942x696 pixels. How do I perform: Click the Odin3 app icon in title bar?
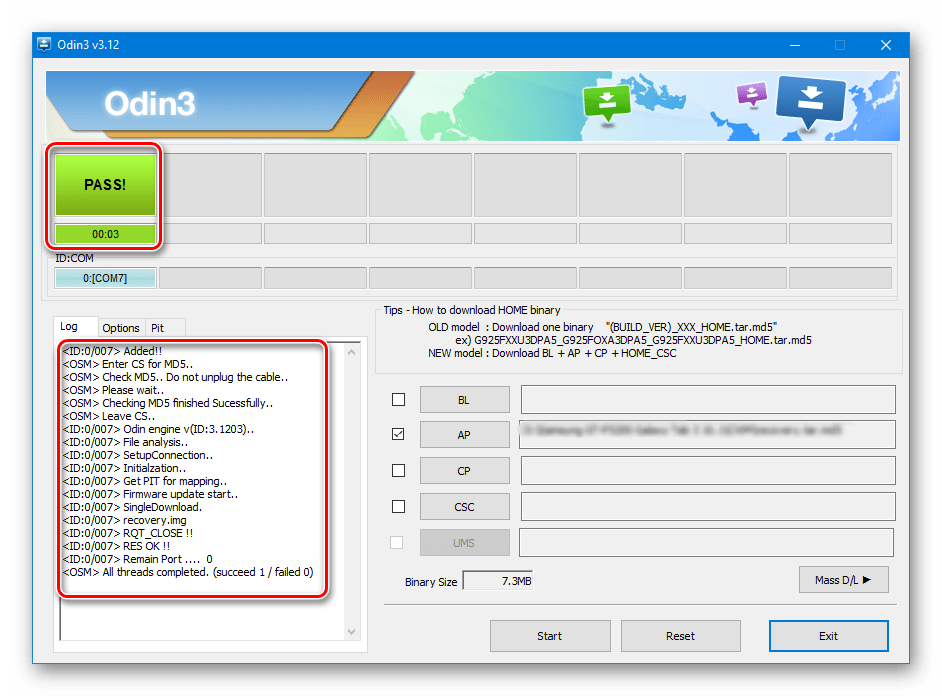coord(44,44)
